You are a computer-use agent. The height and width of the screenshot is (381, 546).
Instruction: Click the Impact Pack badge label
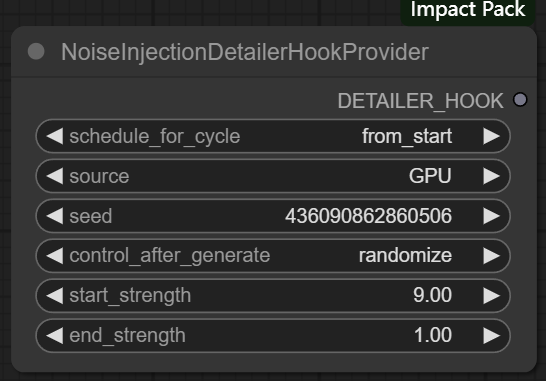[x=468, y=9]
